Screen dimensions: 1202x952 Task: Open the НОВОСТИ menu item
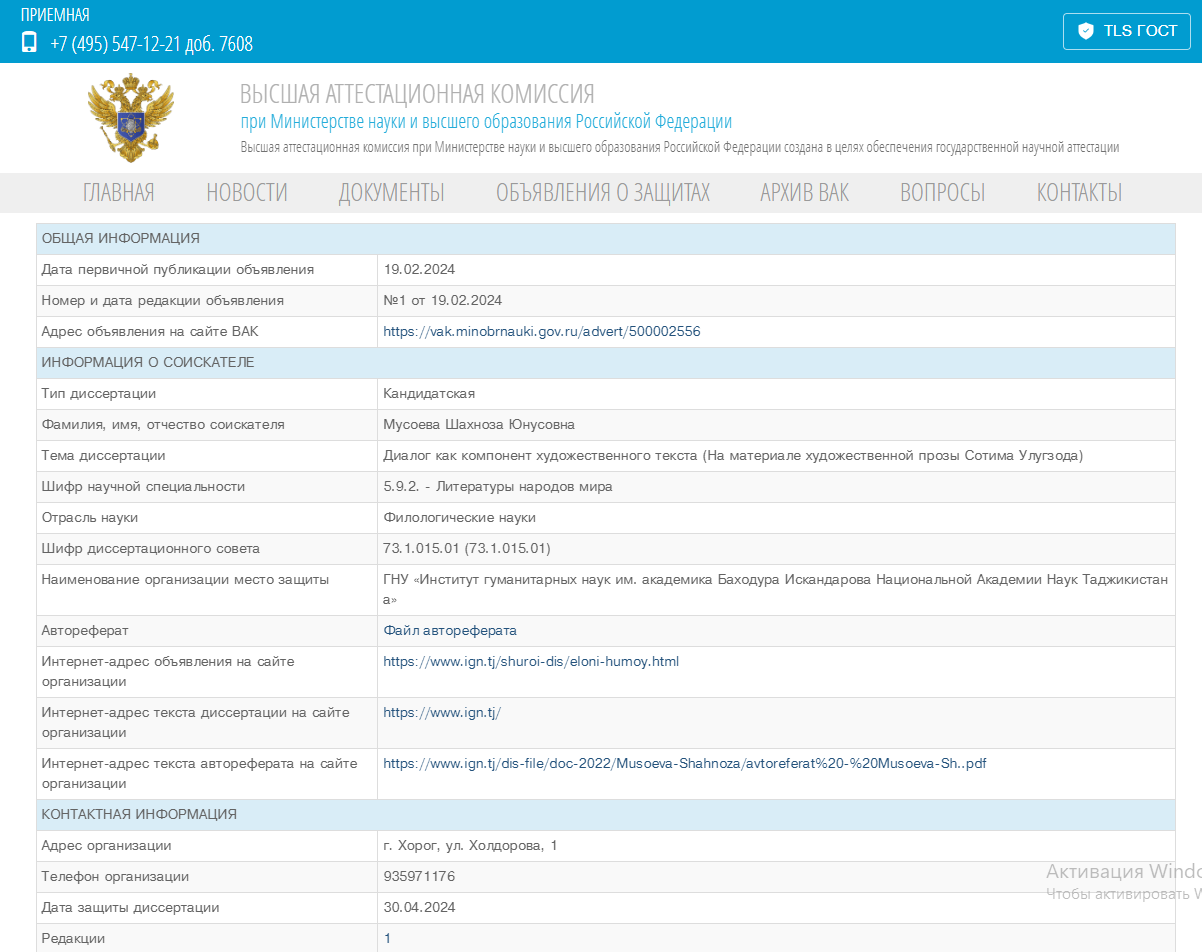click(x=247, y=192)
